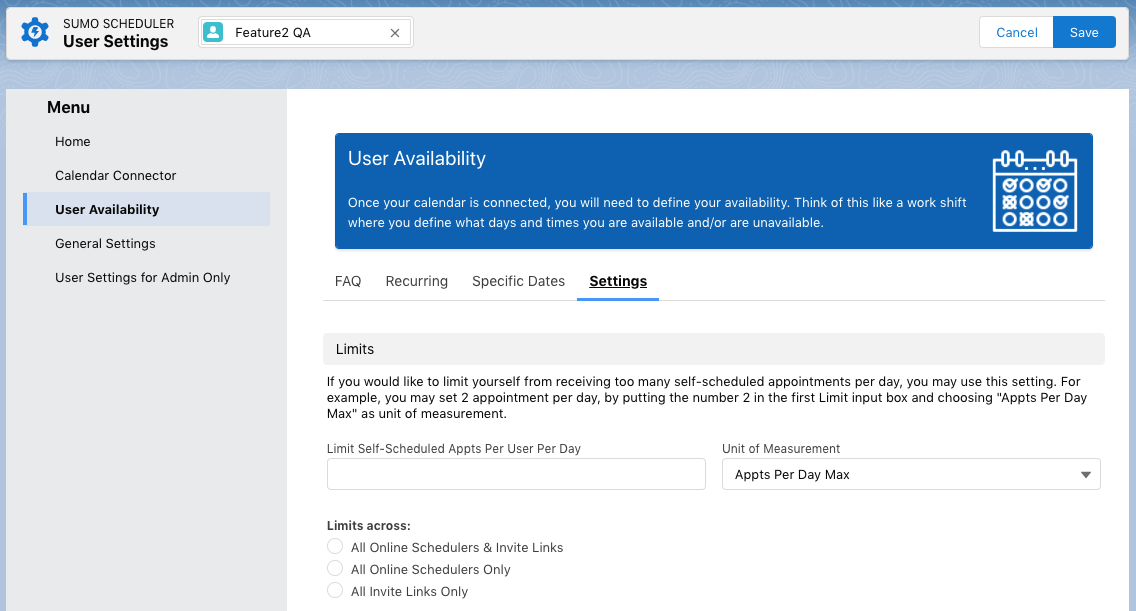Open User Settings for Admin Only

coord(143,277)
